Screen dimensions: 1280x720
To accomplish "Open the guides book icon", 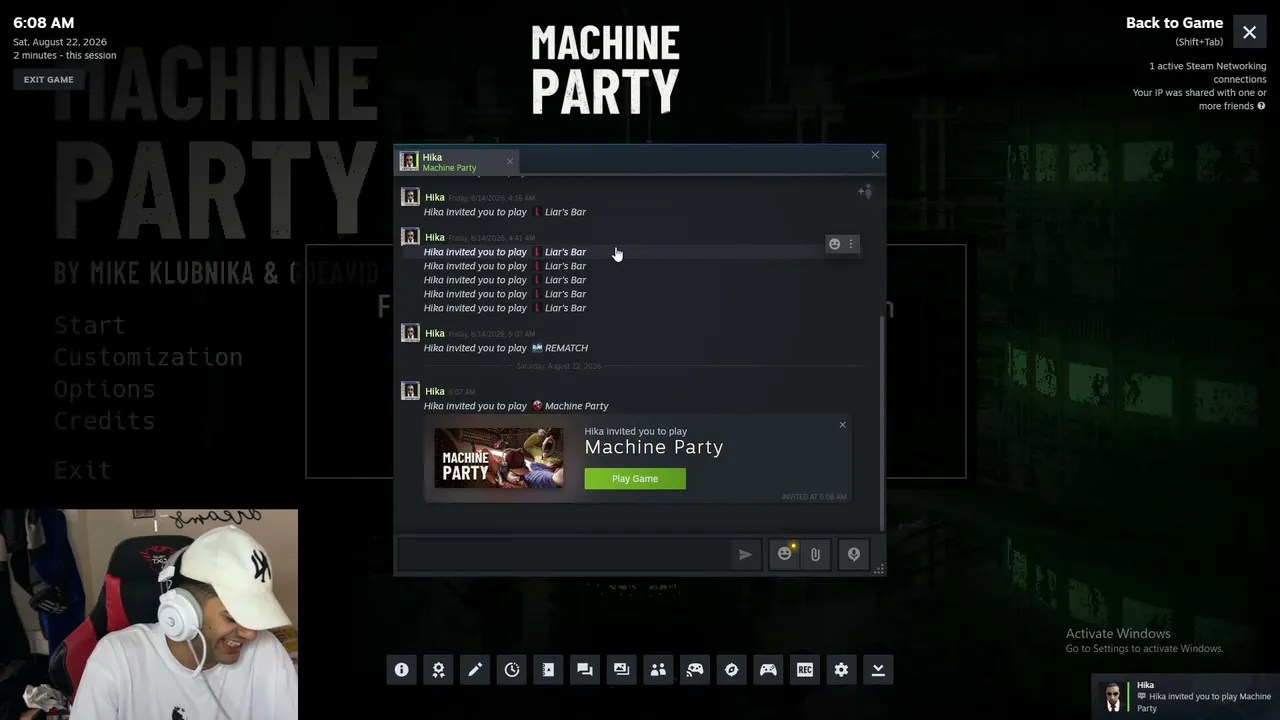I will pos(548,670).
